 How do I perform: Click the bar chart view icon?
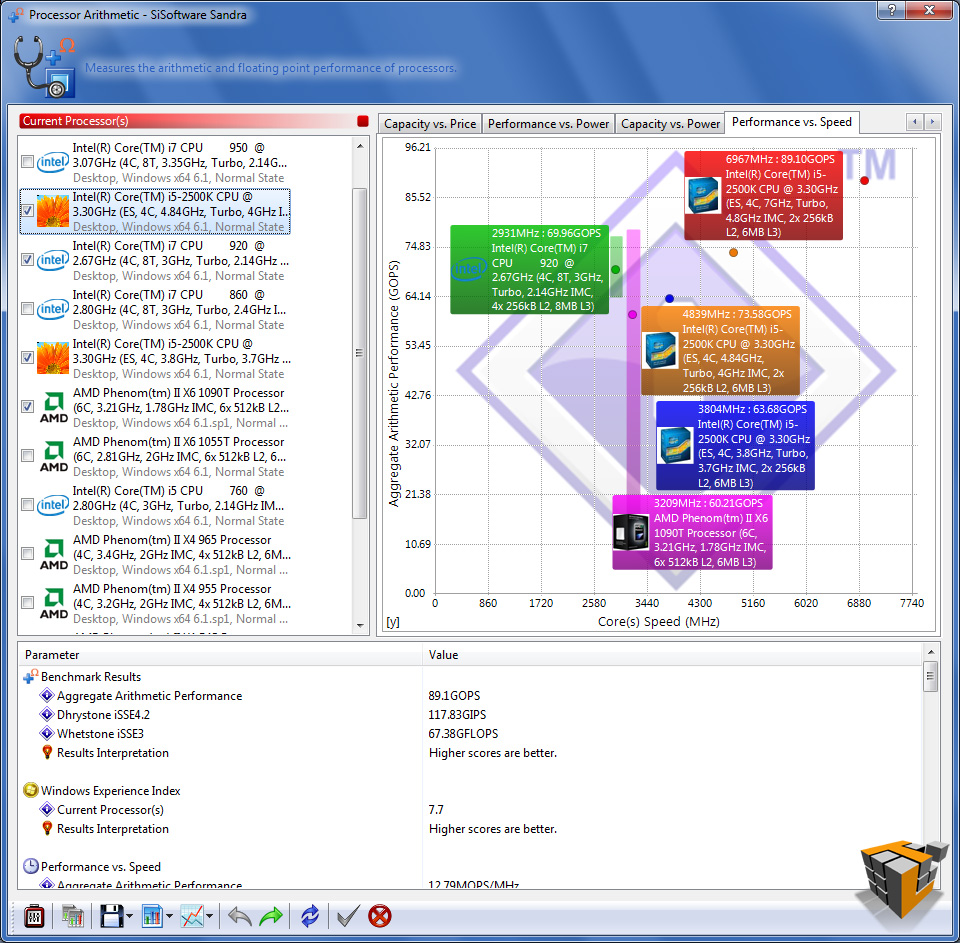tap(152, 916)
